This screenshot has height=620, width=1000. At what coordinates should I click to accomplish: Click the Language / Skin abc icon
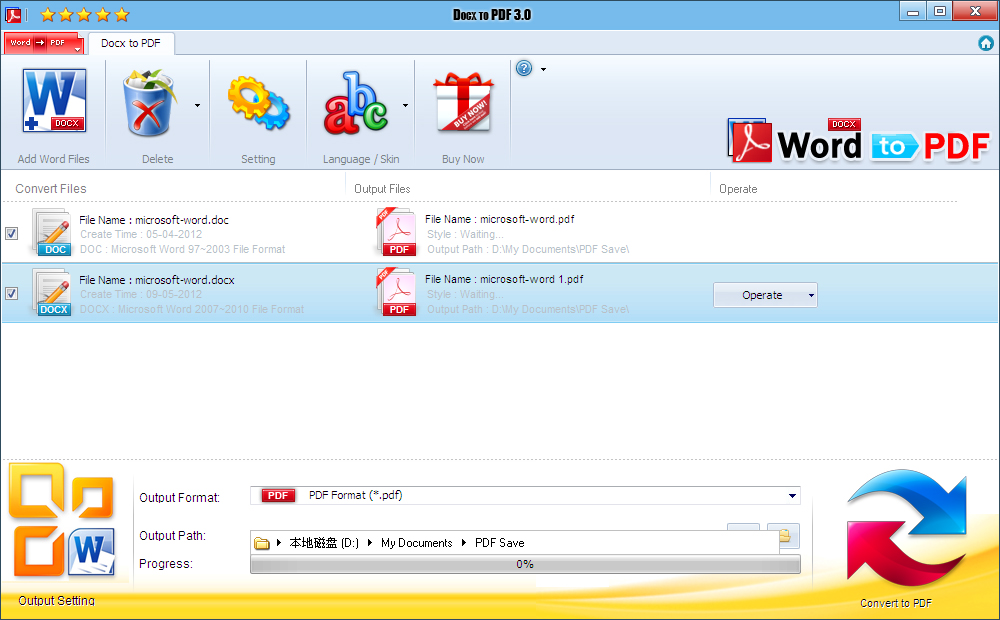coord(355,103)
